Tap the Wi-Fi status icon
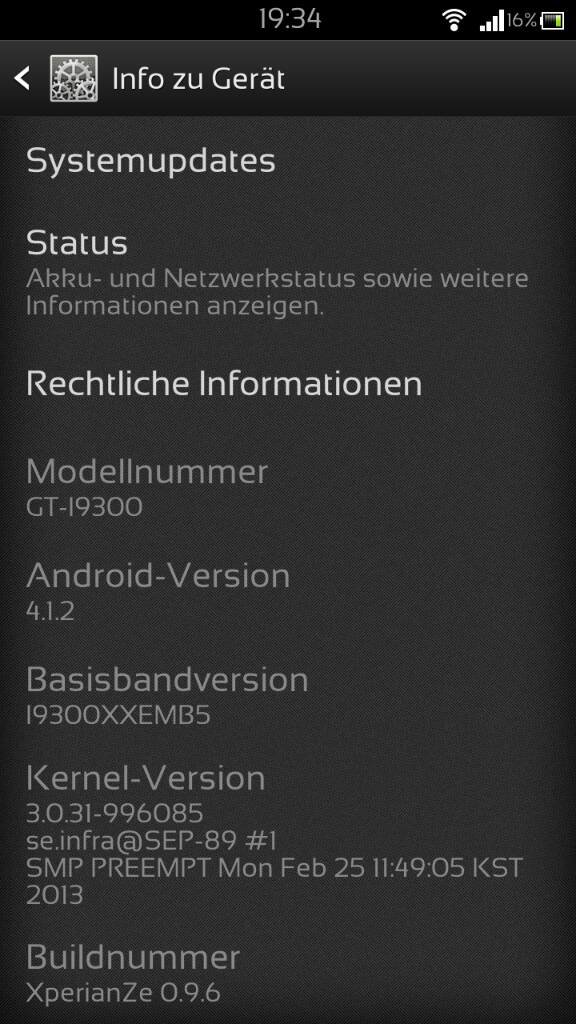 pos(453,20)
